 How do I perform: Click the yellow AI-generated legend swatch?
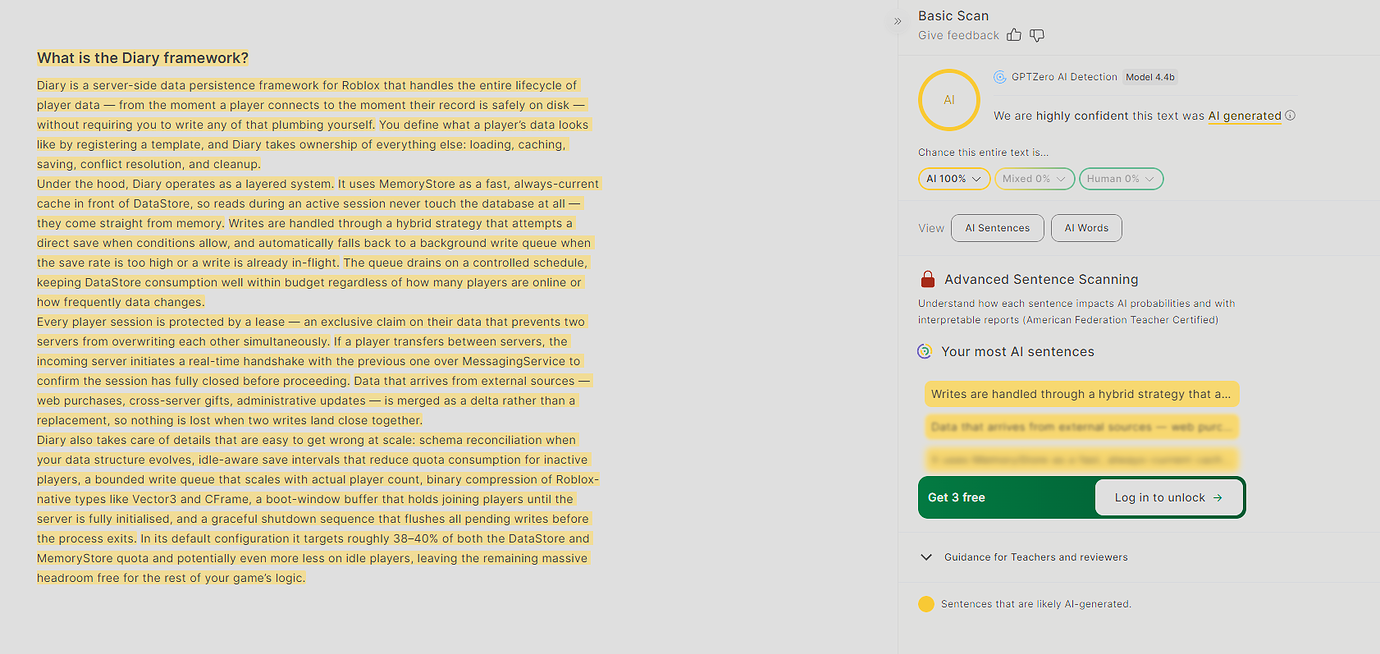click(926, 604)
